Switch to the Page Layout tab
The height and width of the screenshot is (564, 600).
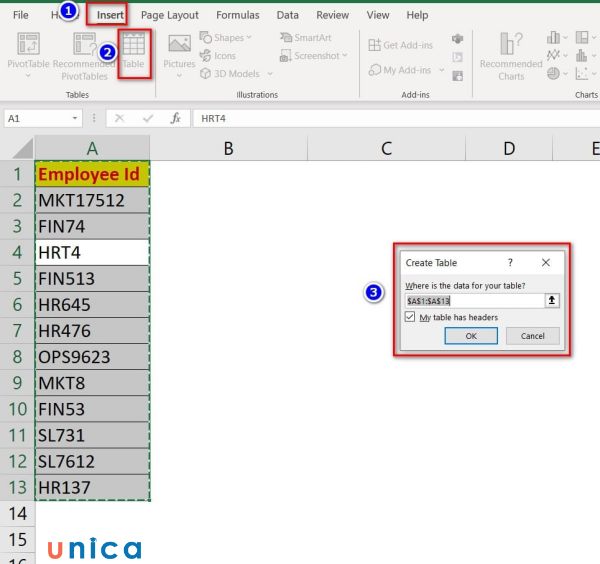(x=169, y=15)
